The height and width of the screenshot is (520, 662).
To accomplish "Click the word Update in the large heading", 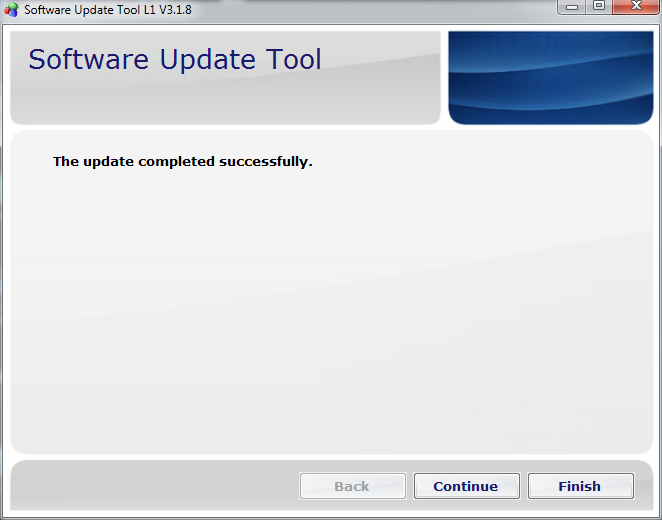I will pyautogui.click(x=194, y=60).
